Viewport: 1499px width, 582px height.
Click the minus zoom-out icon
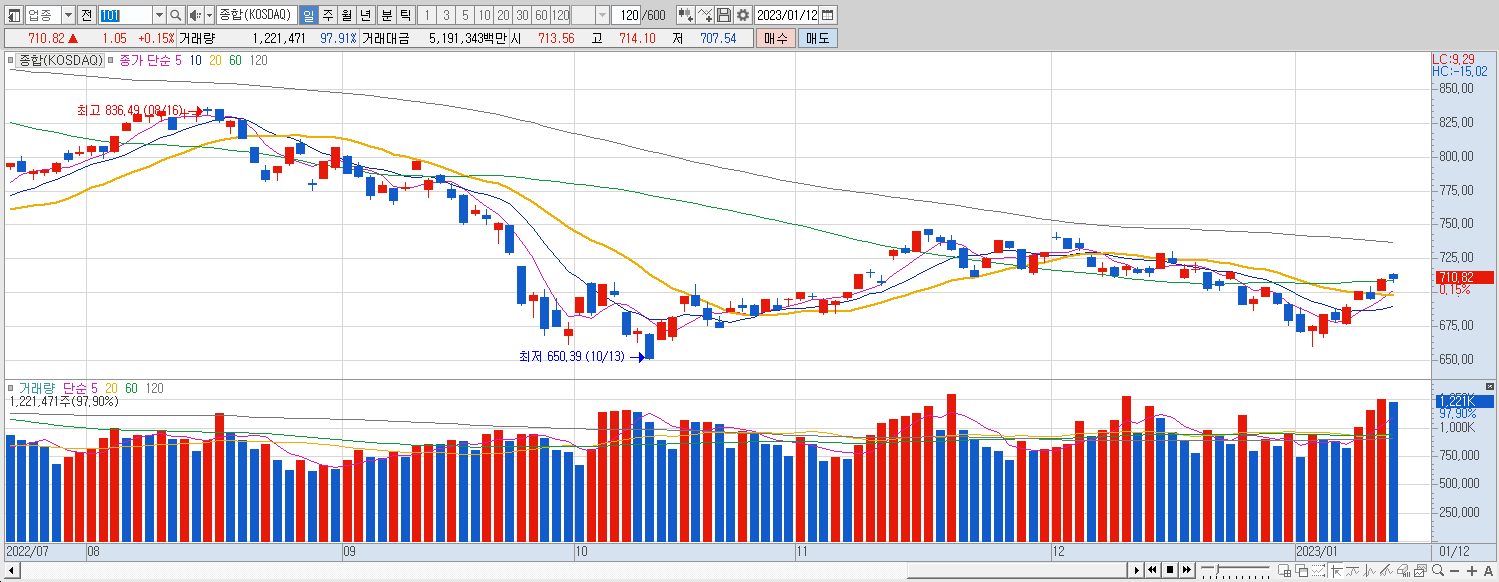(1454, 571)
